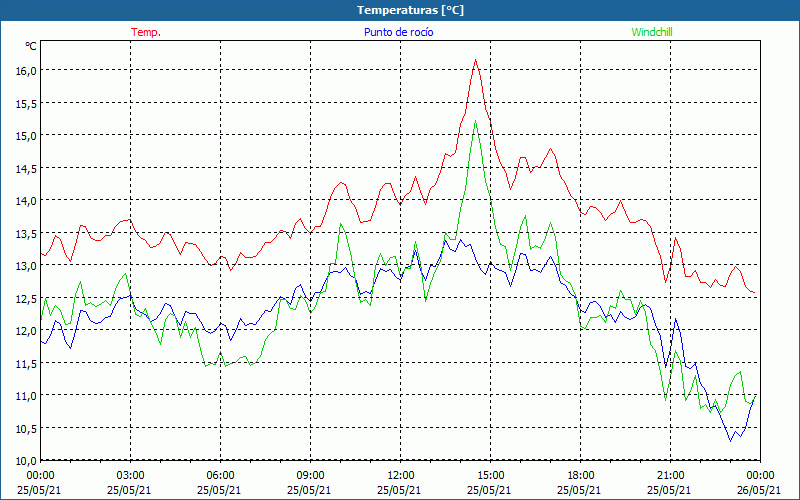Screen dimensions: 800x500
Task: Click the '26/05/21' date label
Action: tap(759, 490)
